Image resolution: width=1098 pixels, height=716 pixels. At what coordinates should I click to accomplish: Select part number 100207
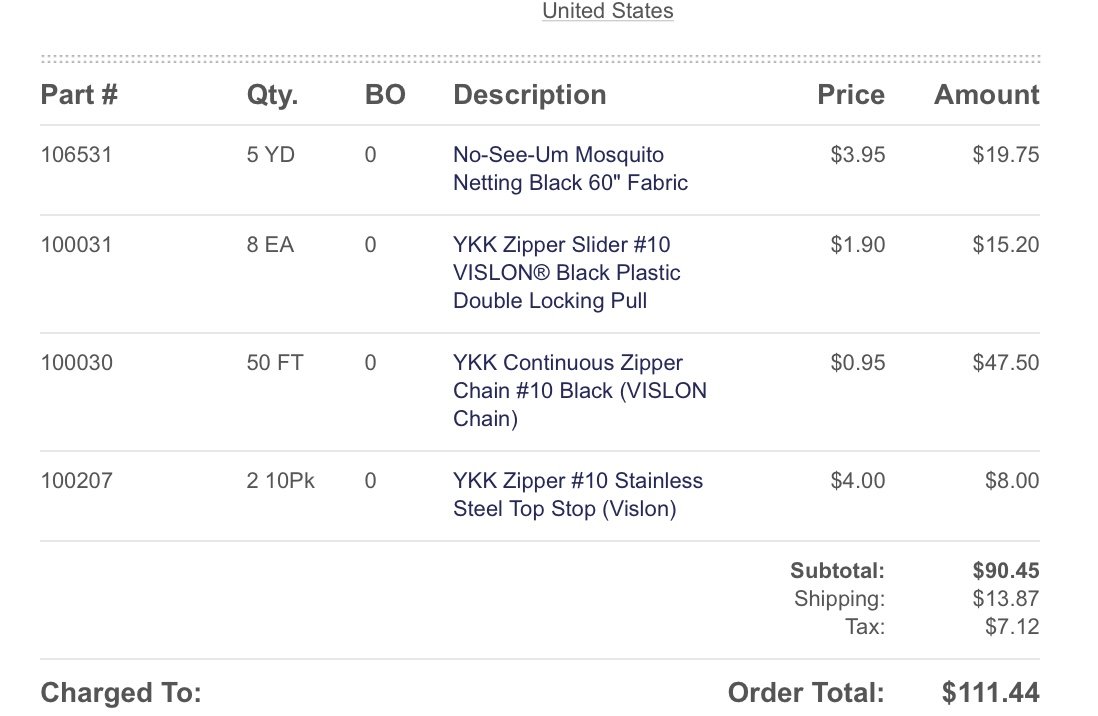tap(76, 481)
